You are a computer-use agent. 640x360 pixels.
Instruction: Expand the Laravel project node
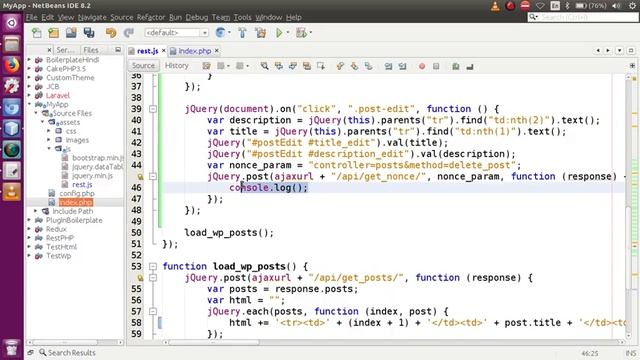pyautogui.click(x=29, y=95)
